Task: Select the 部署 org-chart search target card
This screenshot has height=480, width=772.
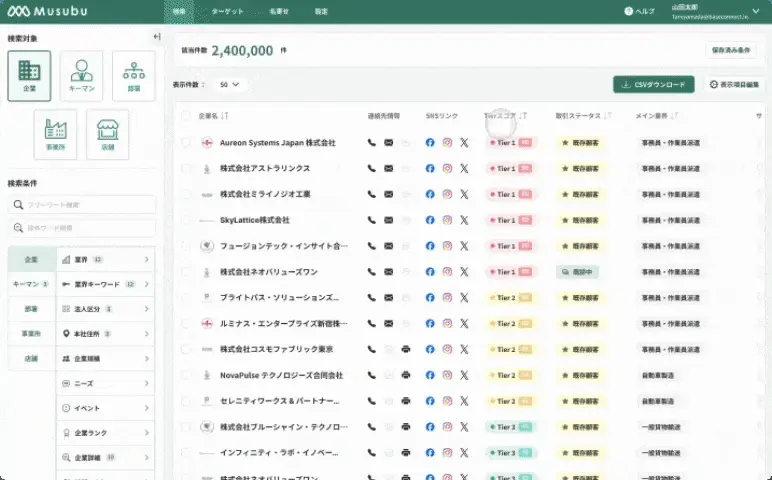Action: [x=134, y=76]
